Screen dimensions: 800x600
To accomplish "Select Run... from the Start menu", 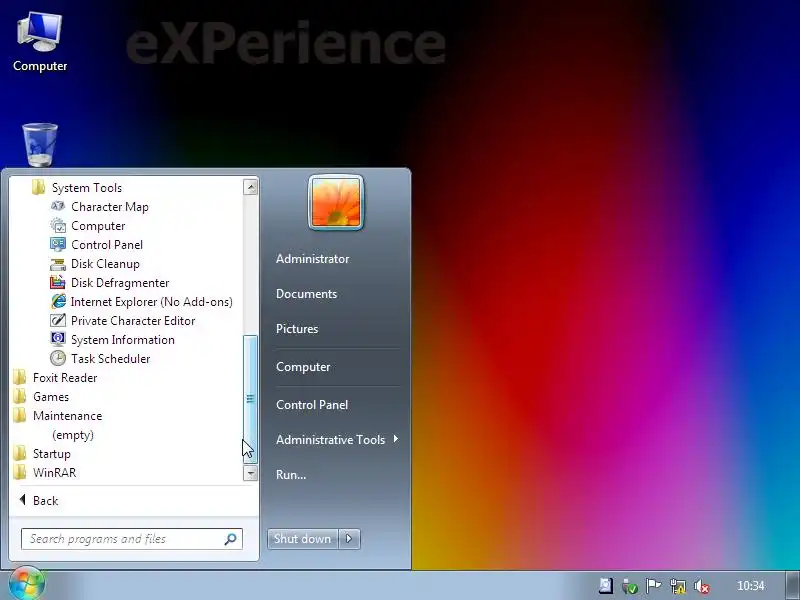I will (291, 474).
